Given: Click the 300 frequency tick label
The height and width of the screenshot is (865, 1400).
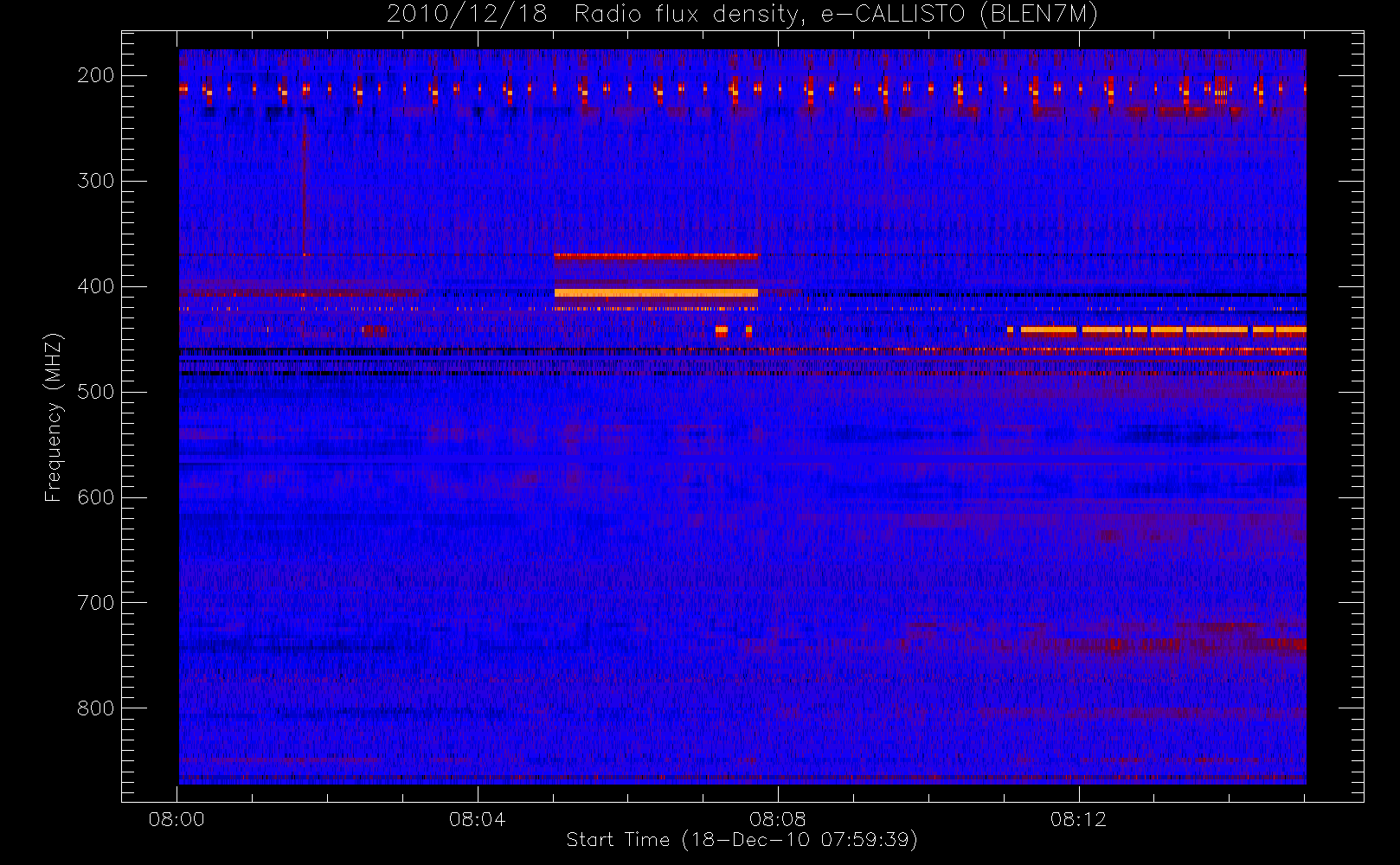Looking at the screenshot, I should pos(96,181).
